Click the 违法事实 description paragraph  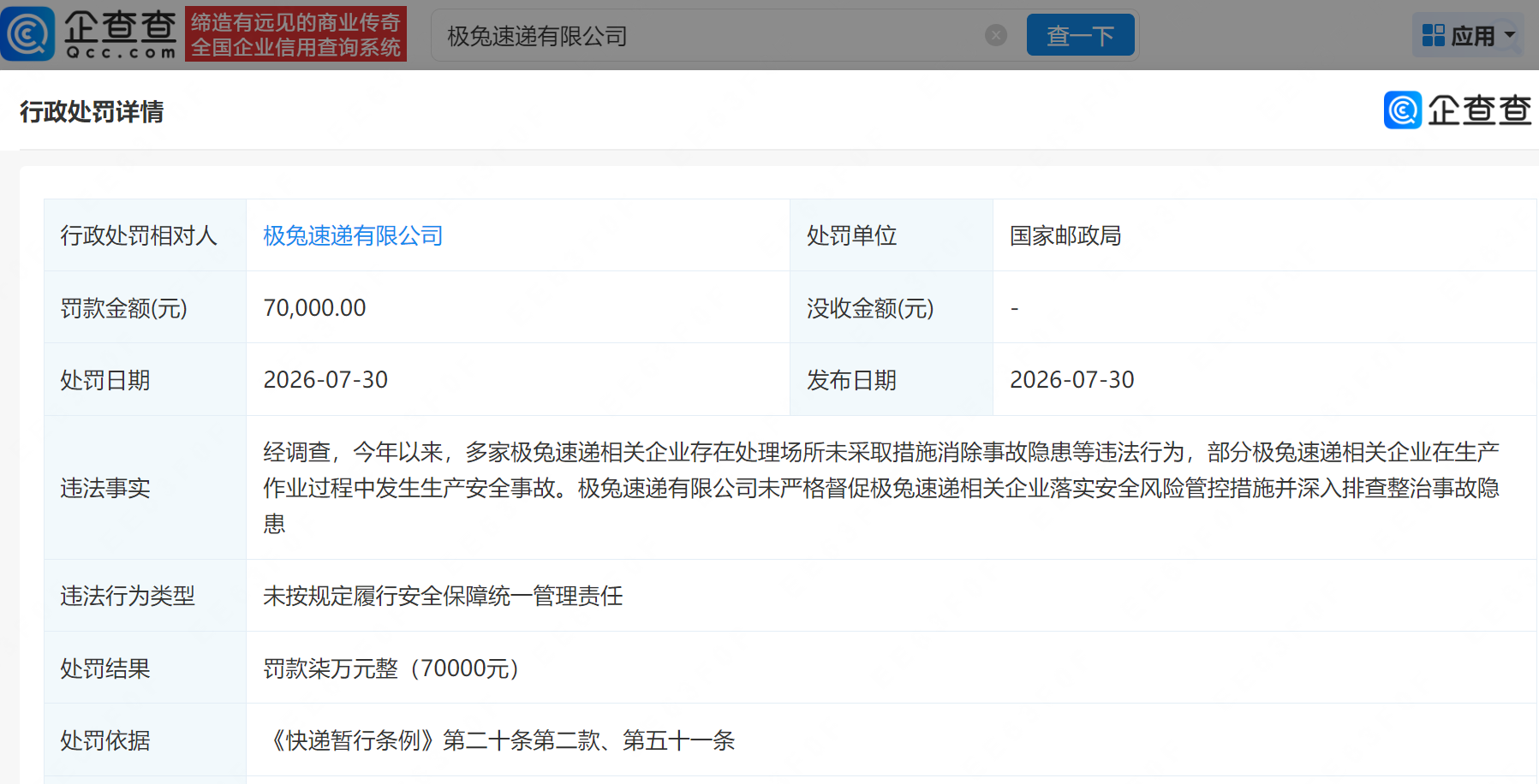point(881,487)
